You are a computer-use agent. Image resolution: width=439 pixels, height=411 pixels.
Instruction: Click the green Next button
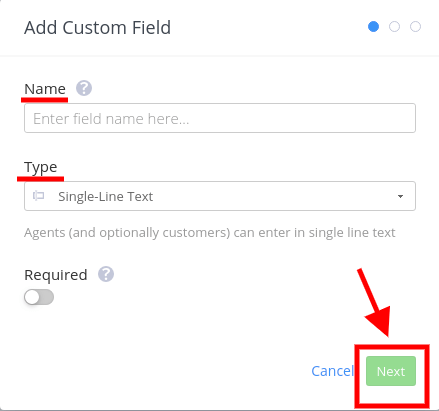coord(391,371)
